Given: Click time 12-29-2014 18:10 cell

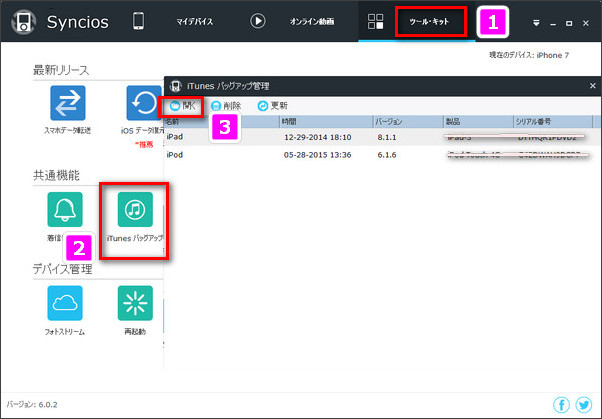Looking at the screenshot, I should pyautogui.click(x=318, y=137).
